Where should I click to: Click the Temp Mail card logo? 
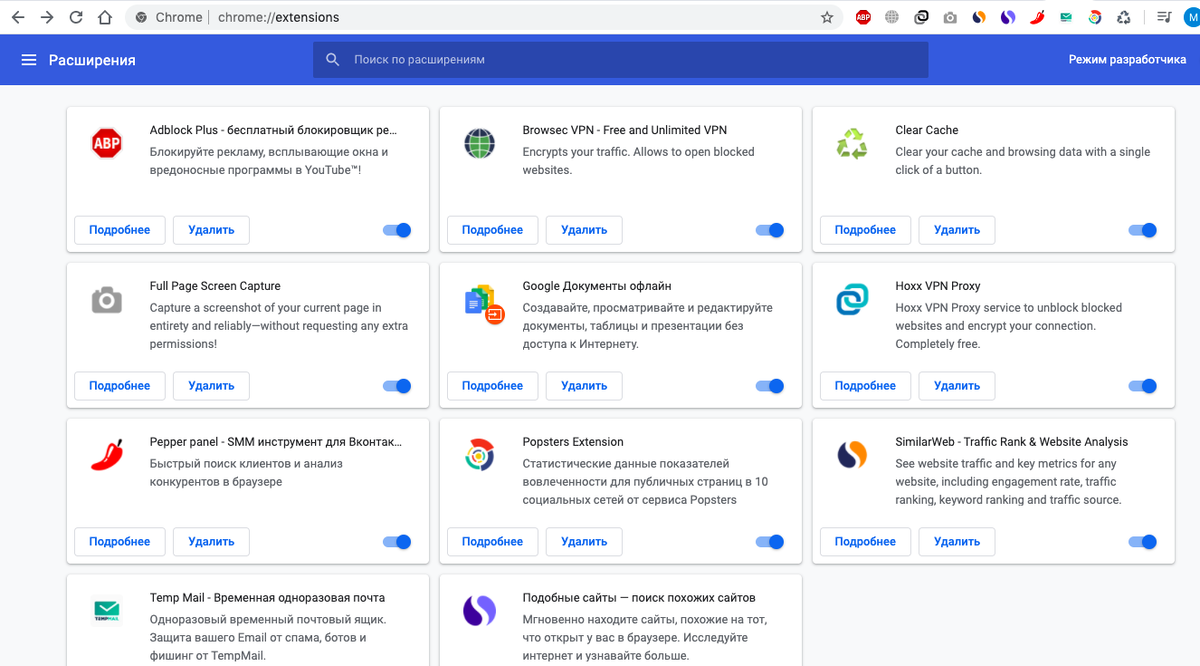(x=107, y=611)
